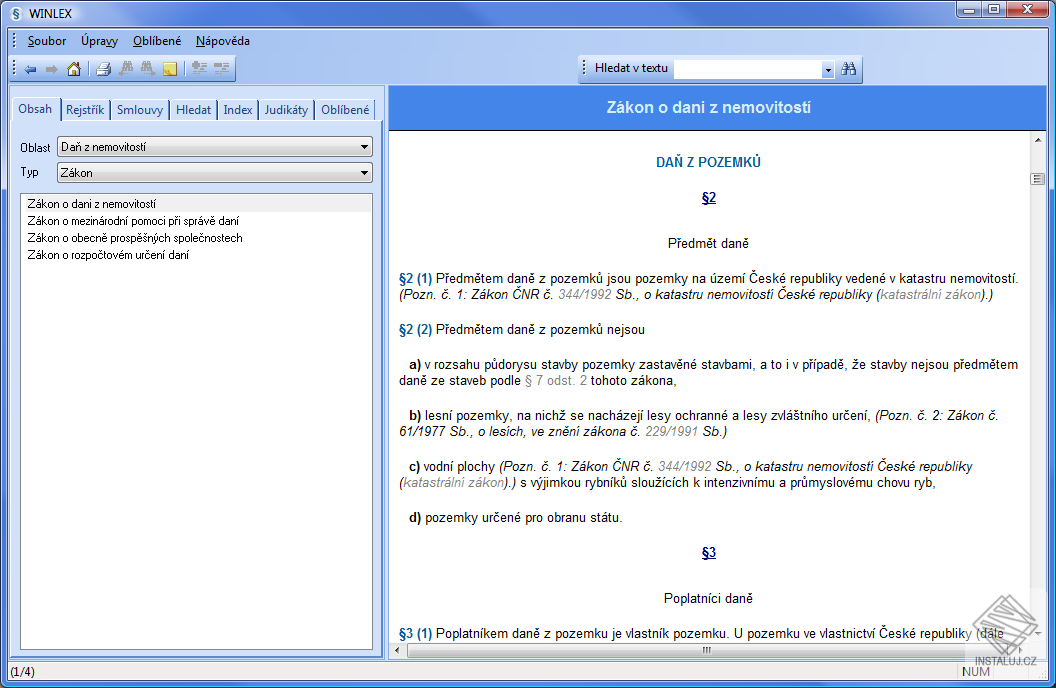
Task: Add a yellow sticky note
Action: coord(170,69)
